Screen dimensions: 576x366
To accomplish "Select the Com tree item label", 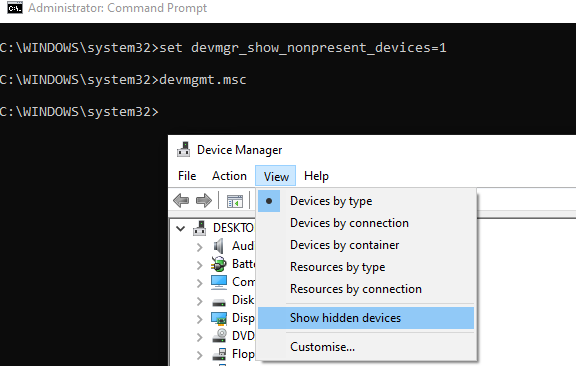I will coord(243,282).
